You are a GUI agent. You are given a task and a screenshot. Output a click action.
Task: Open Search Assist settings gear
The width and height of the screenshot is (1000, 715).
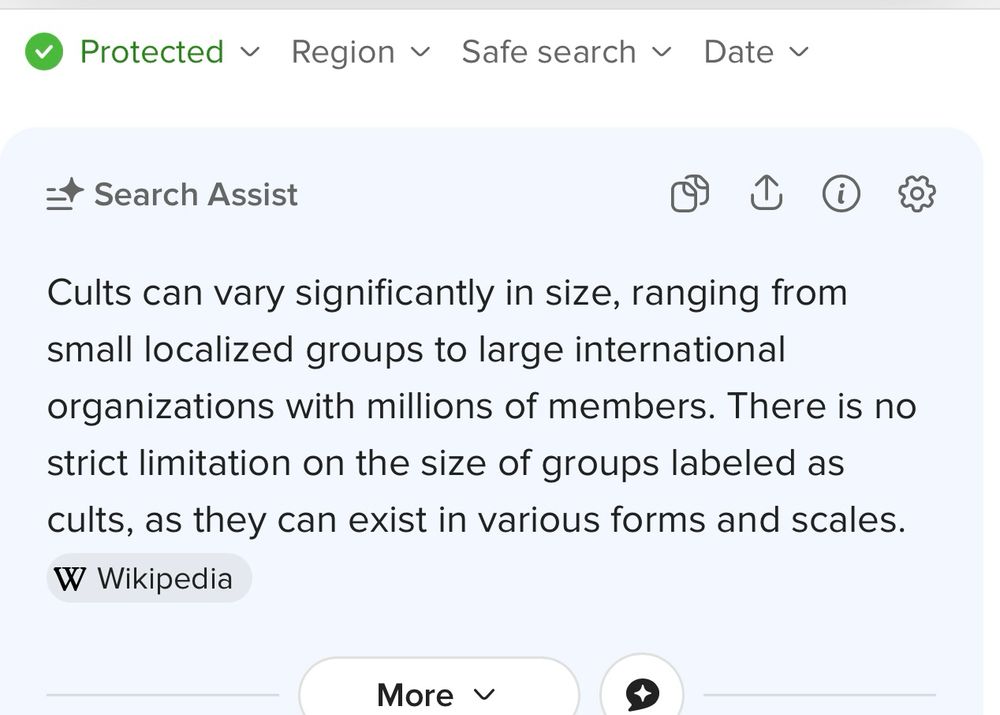(x=917, y=194)
